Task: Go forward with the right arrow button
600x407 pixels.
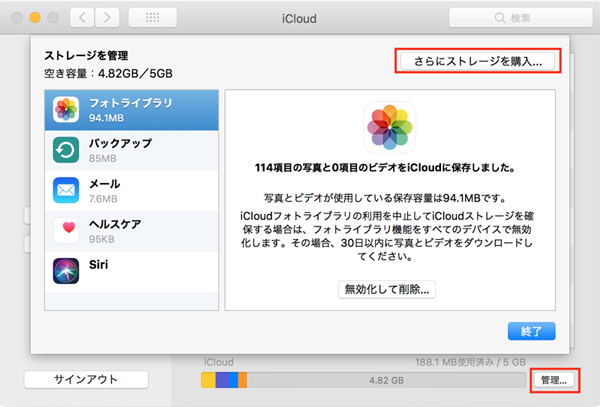Action: 107,18
